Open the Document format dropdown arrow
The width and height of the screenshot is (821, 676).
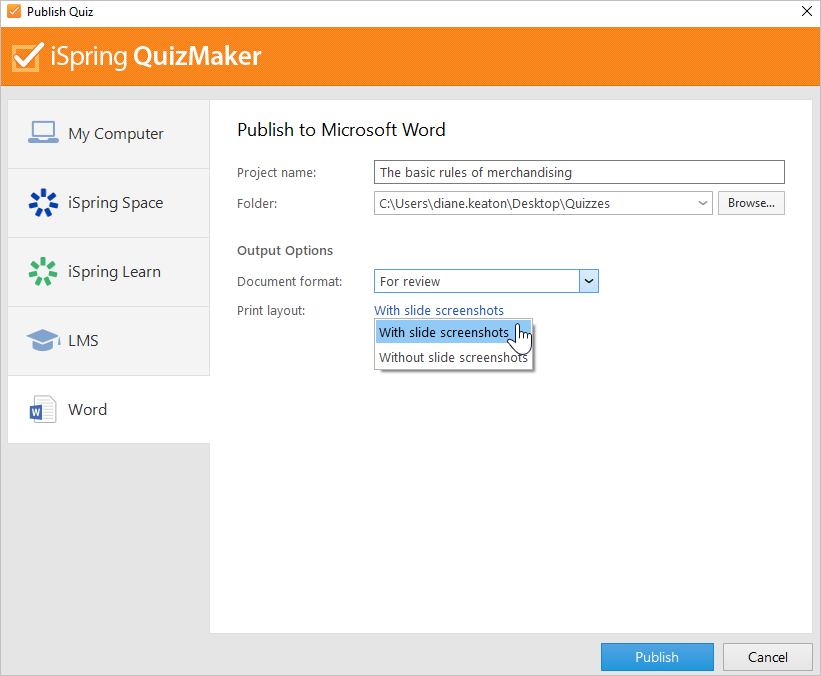589,281
